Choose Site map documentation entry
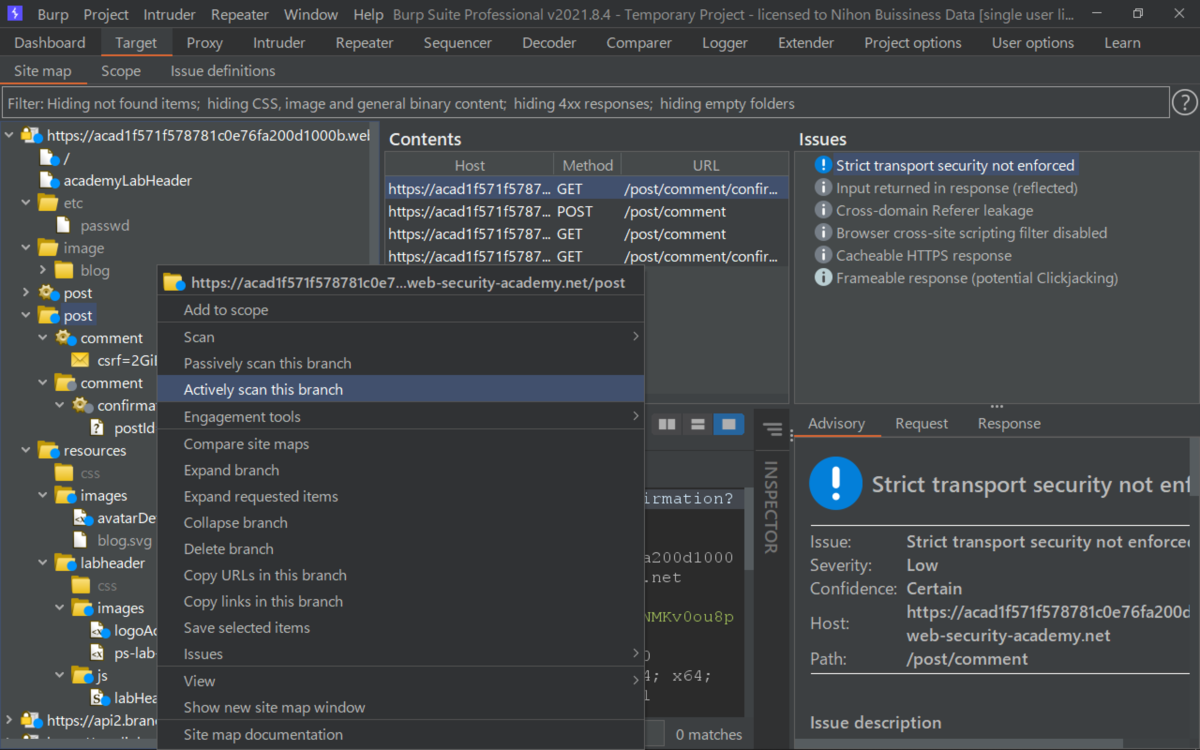1200x750 pixels. coord(401,734)
